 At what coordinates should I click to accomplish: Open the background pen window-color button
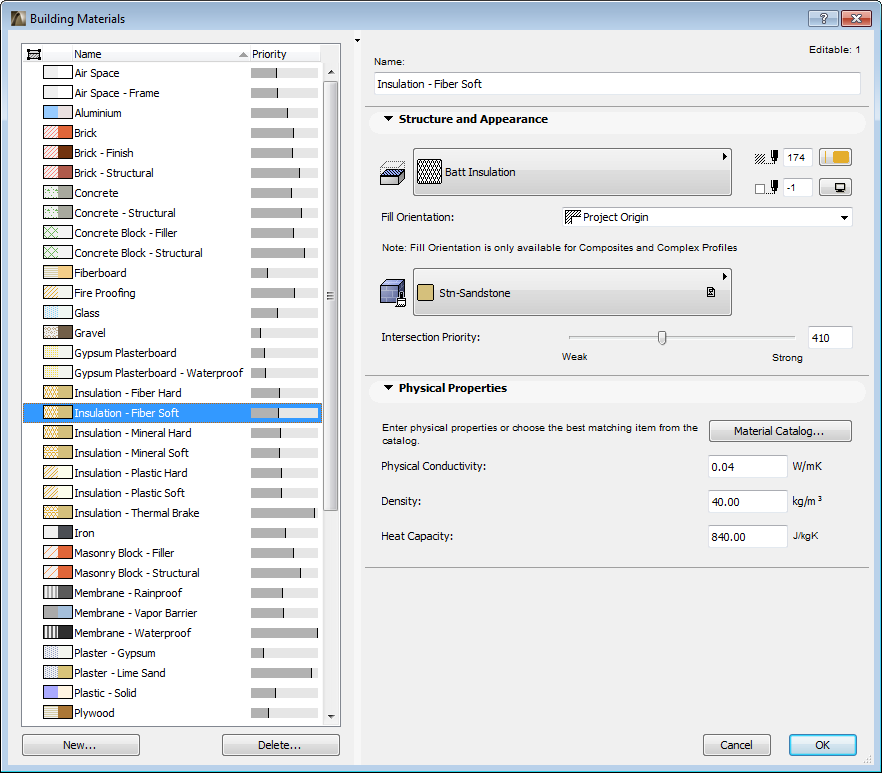pyautogui.click(x=835, y=187)
